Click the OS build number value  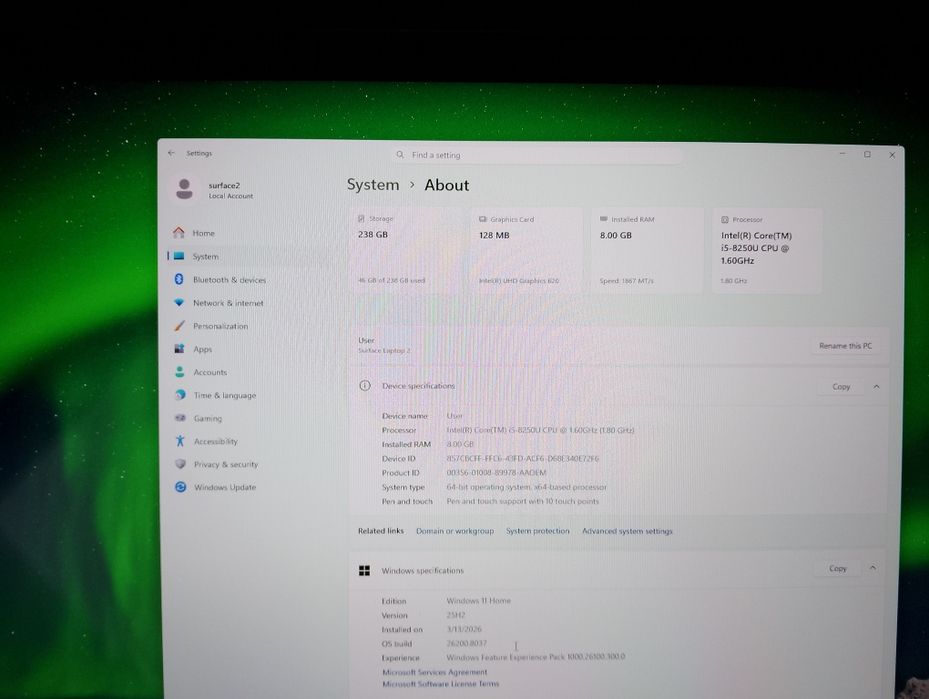466,643
